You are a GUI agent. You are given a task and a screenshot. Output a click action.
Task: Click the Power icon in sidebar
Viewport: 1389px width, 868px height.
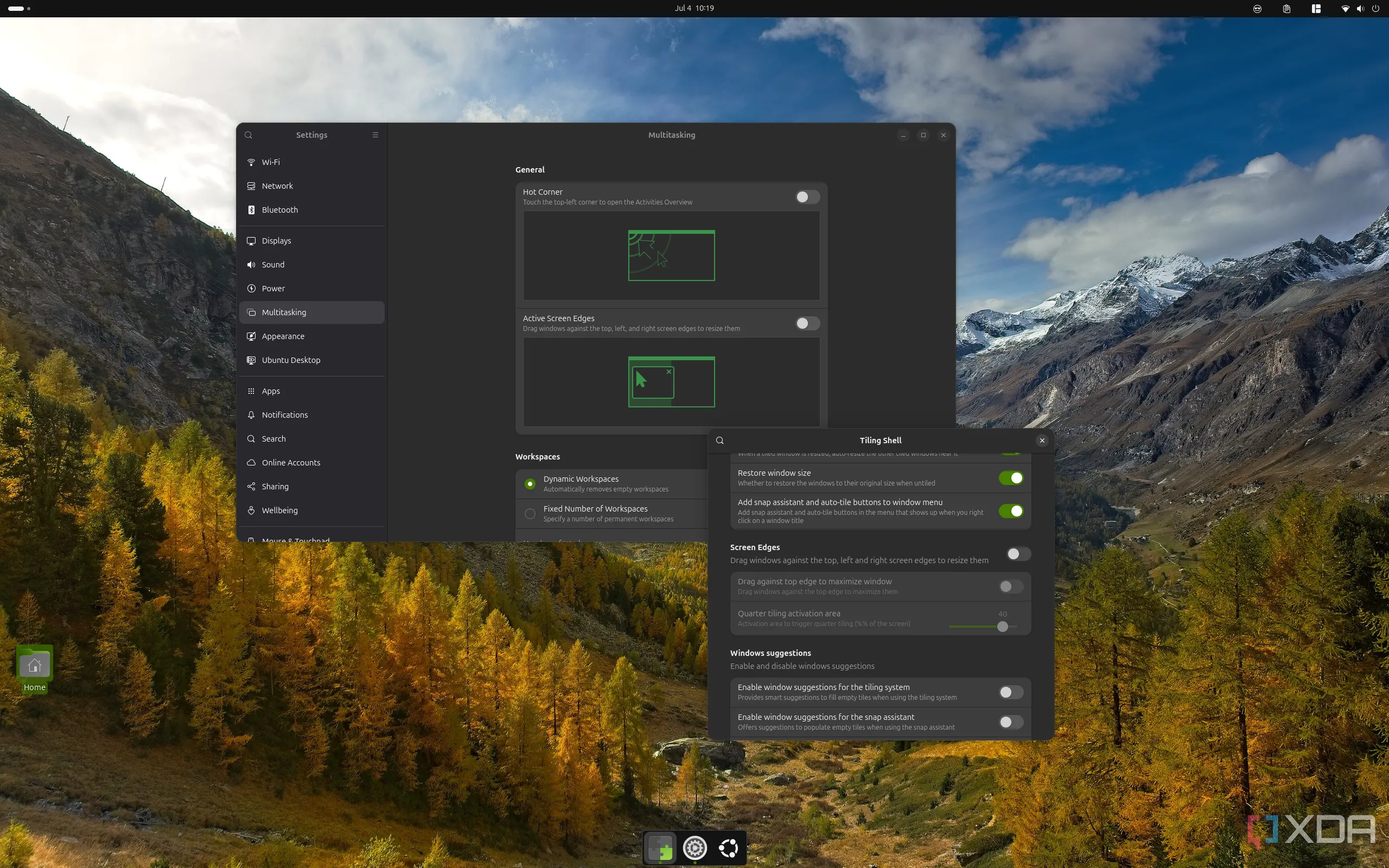[x=251, y=288]
